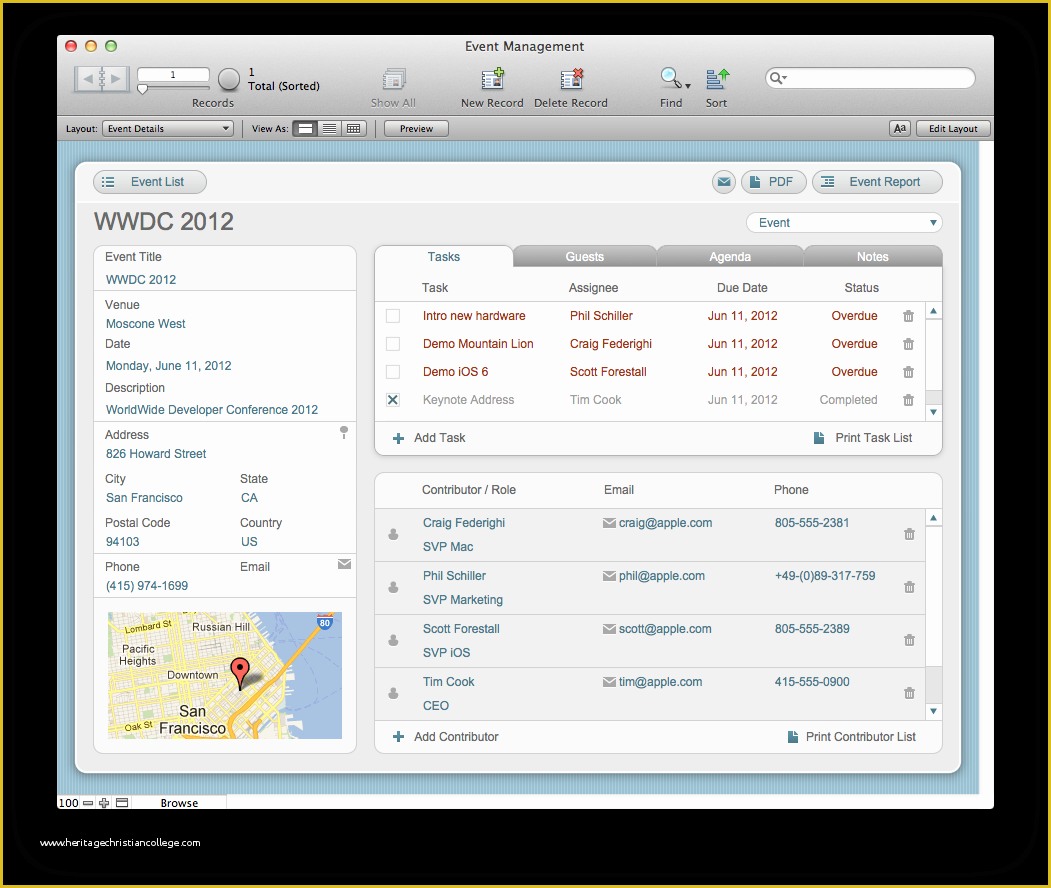Image resolution: width=1051 pixels, height=888 pixels.
Task: Click the found set pie indicator
Action: [229, 79]
